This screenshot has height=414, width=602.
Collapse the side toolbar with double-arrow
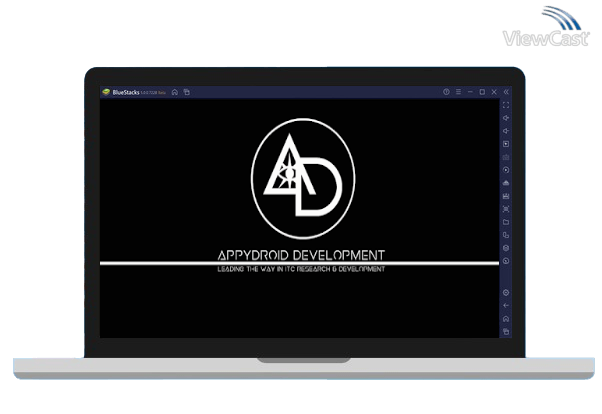506,92
